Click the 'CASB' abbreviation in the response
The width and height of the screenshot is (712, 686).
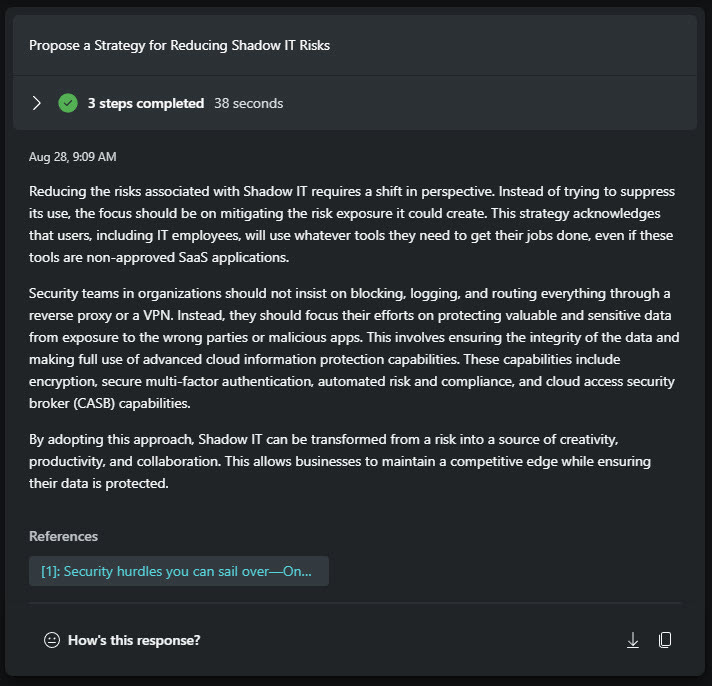click(x=94, y=403)
